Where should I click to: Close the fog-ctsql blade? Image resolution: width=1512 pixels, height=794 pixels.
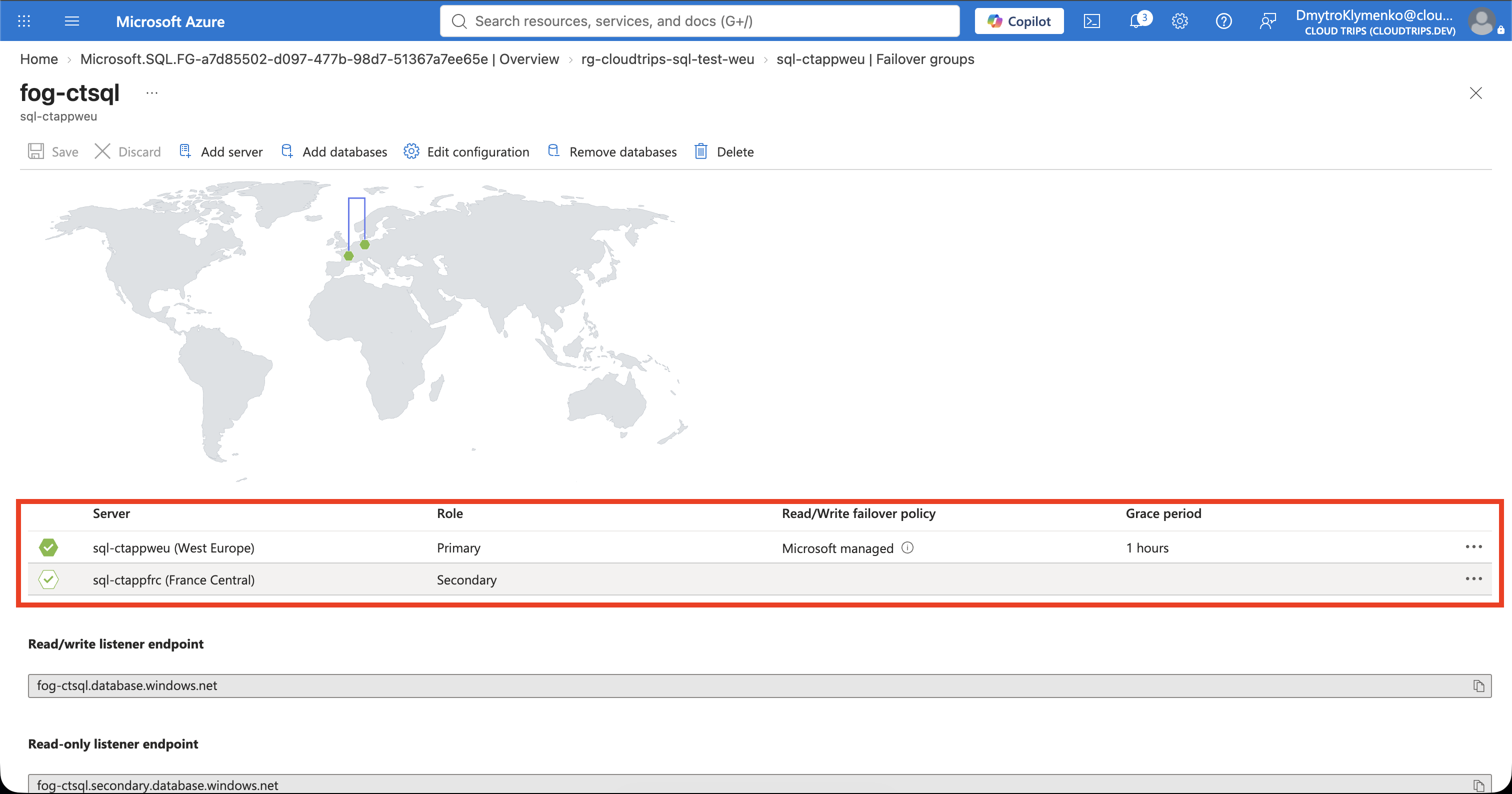(1475, 92)
